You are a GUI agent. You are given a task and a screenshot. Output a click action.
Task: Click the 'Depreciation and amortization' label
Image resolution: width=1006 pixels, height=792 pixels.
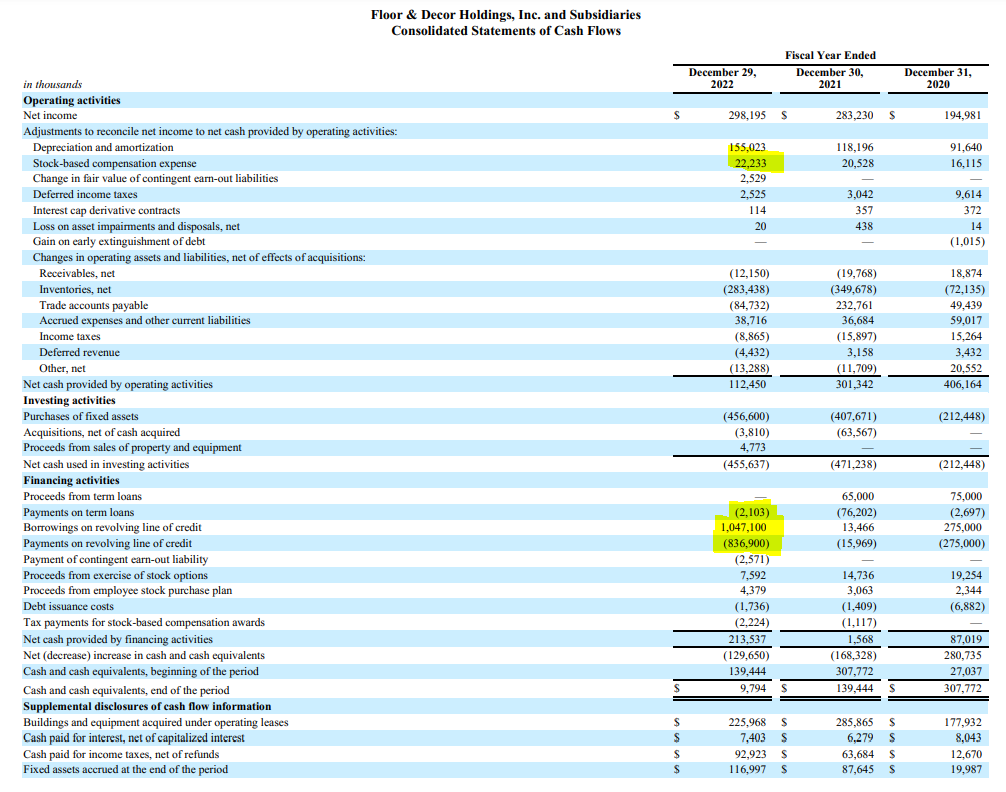pyautogui.click(x=103, y=148)
